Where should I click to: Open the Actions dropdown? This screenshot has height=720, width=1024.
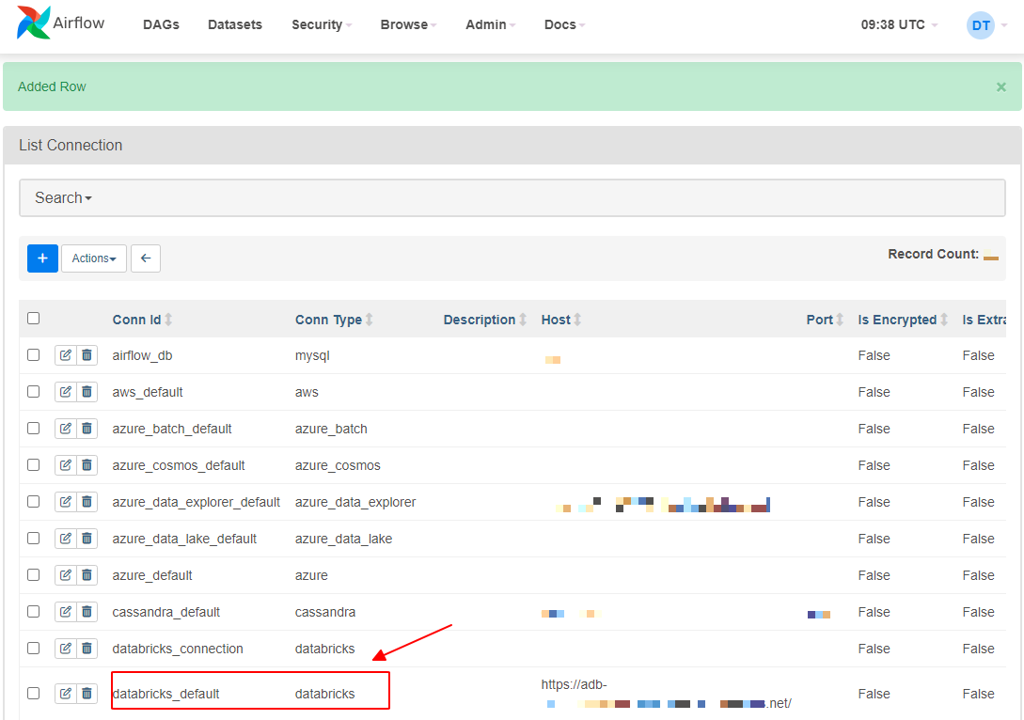[94, 258]
